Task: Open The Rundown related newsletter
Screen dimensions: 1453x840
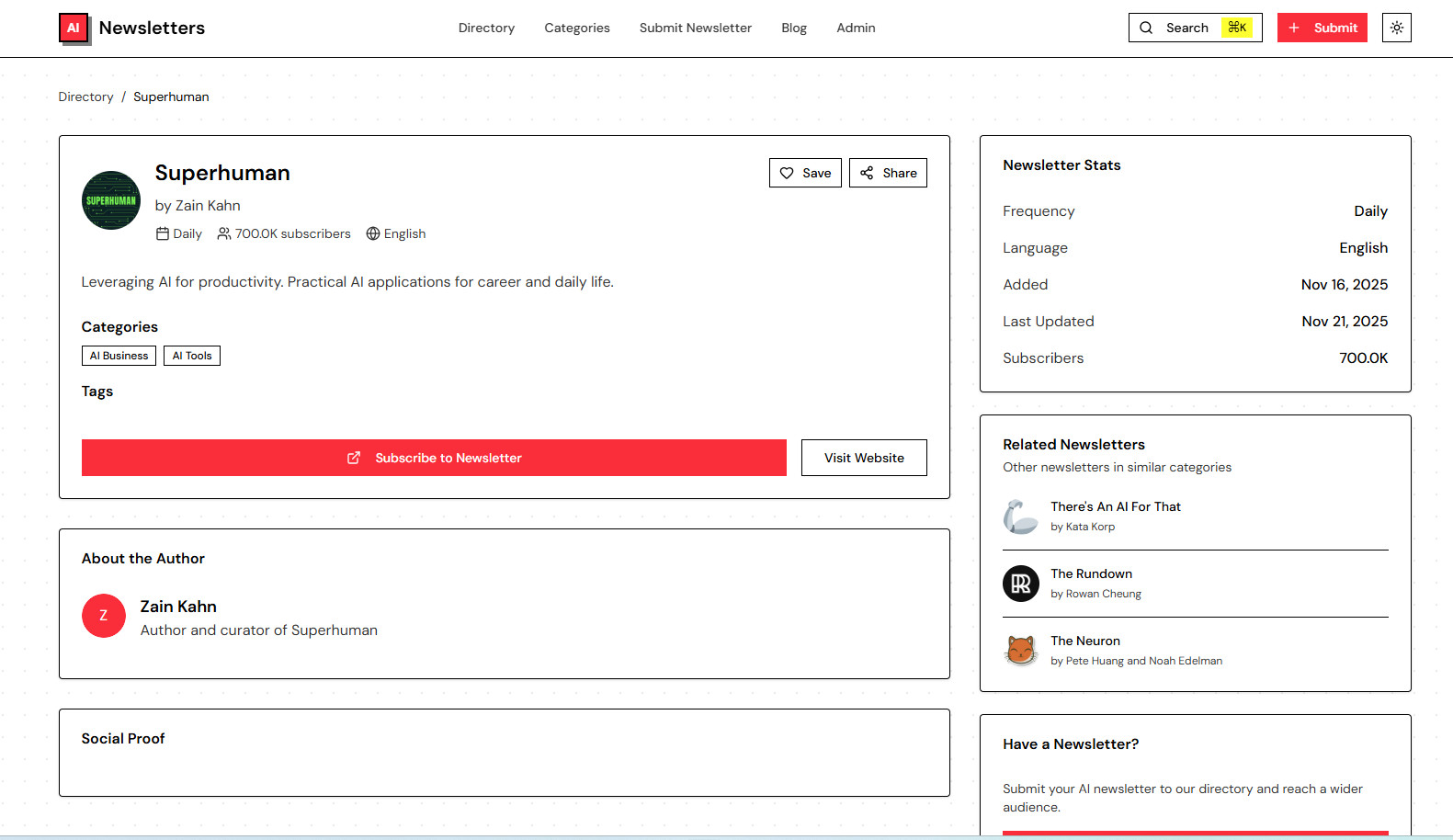Action: pyautogui.click(x=1091, y=573)
